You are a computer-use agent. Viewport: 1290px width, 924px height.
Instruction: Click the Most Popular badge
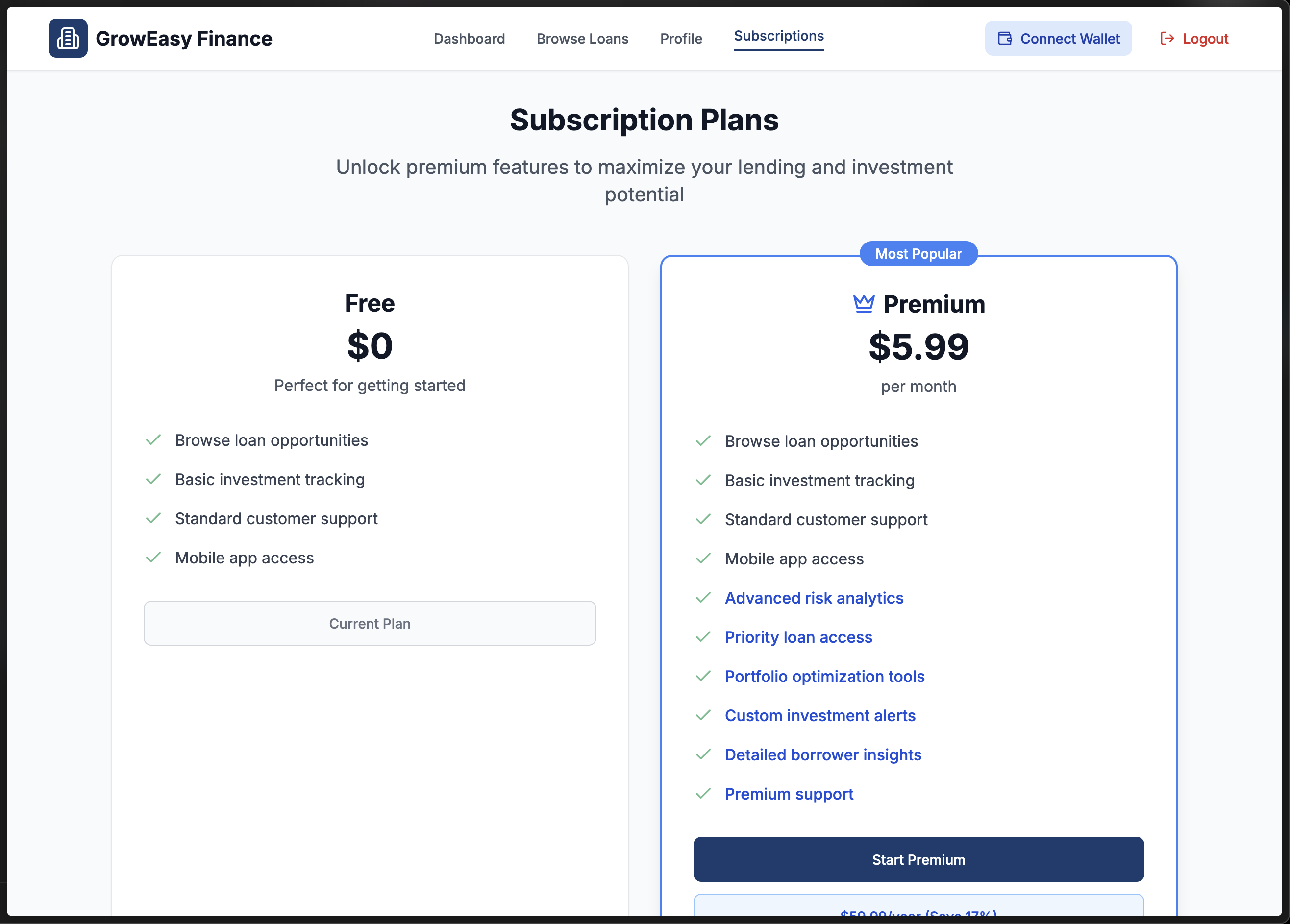point(918,254)
